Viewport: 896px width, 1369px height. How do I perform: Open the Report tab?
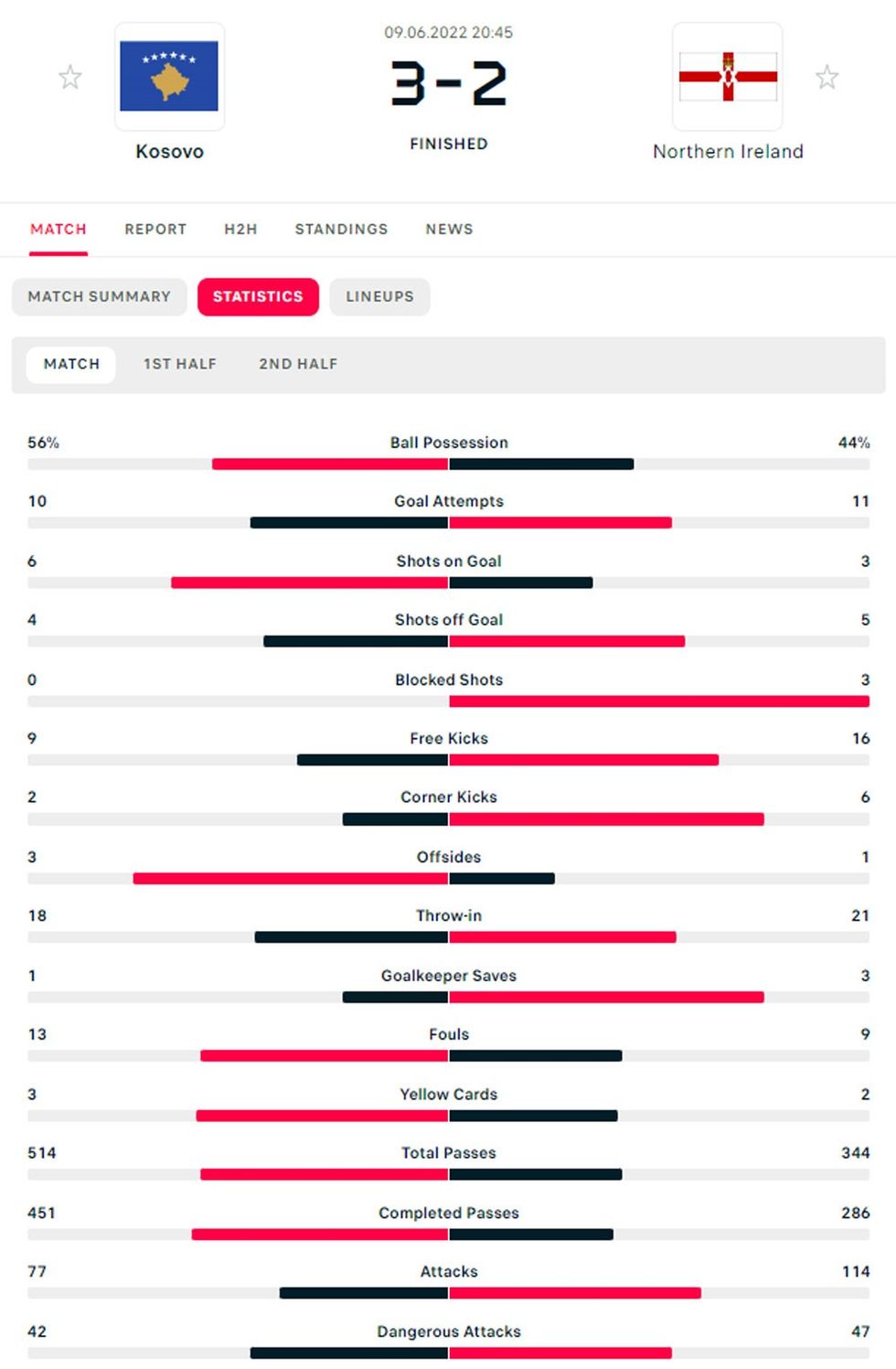point(155,230)
